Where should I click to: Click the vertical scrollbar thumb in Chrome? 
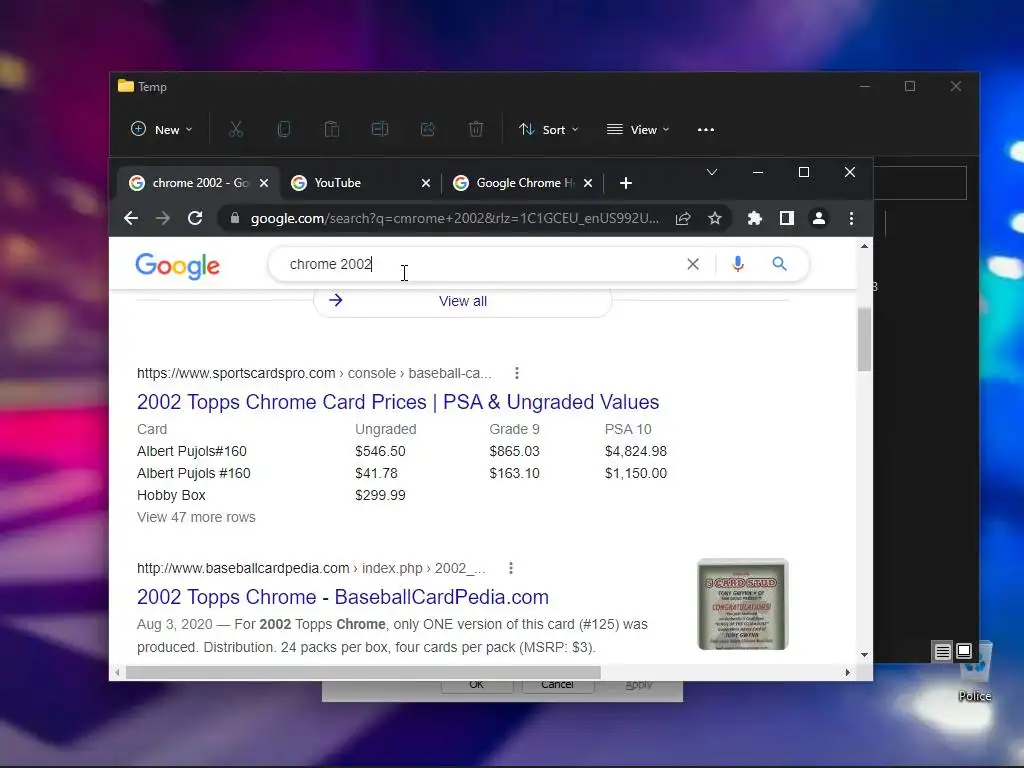click(x=865, y=340)
